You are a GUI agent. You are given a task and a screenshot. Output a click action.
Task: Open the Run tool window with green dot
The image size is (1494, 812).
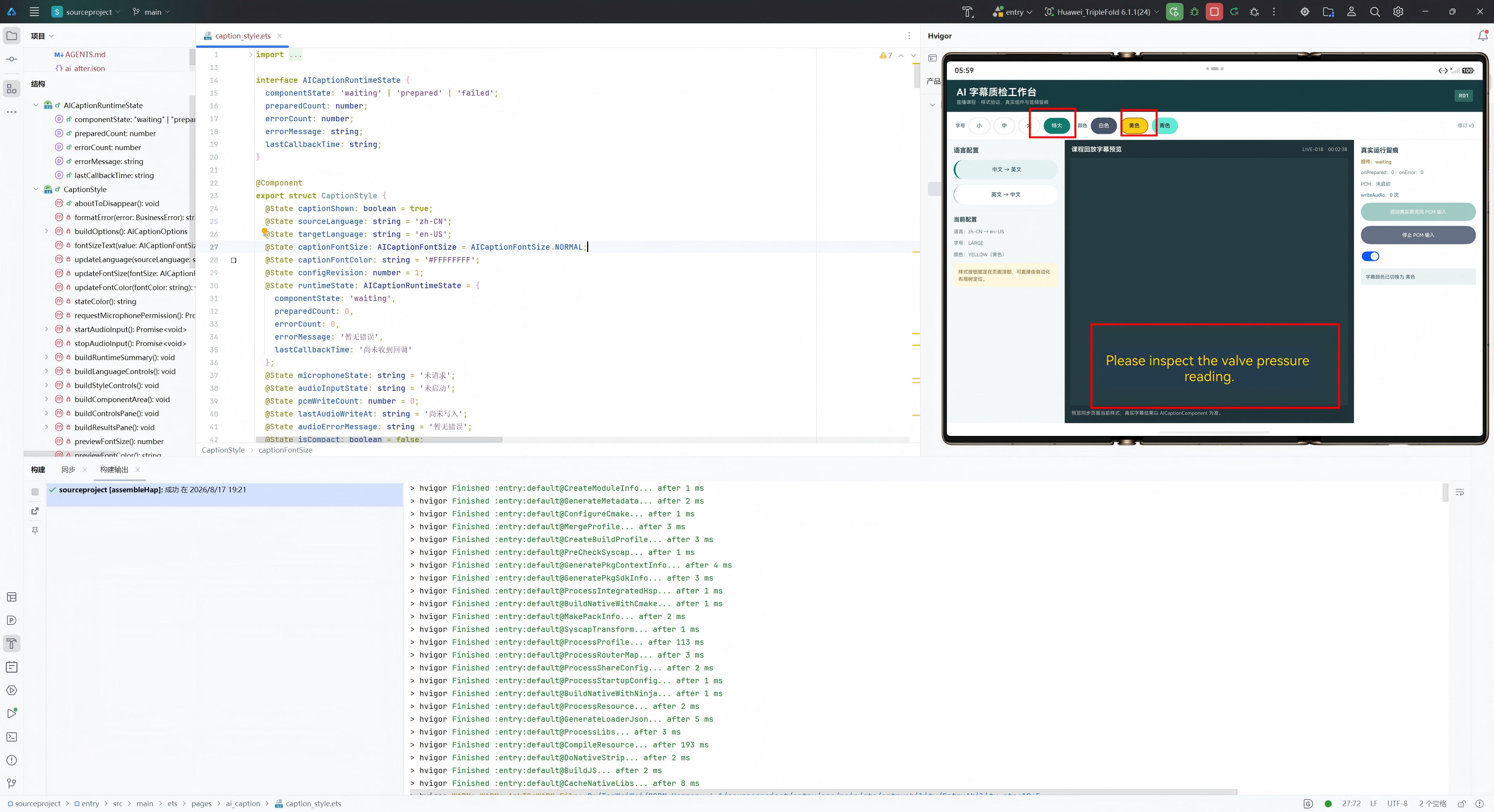point(12,714)
